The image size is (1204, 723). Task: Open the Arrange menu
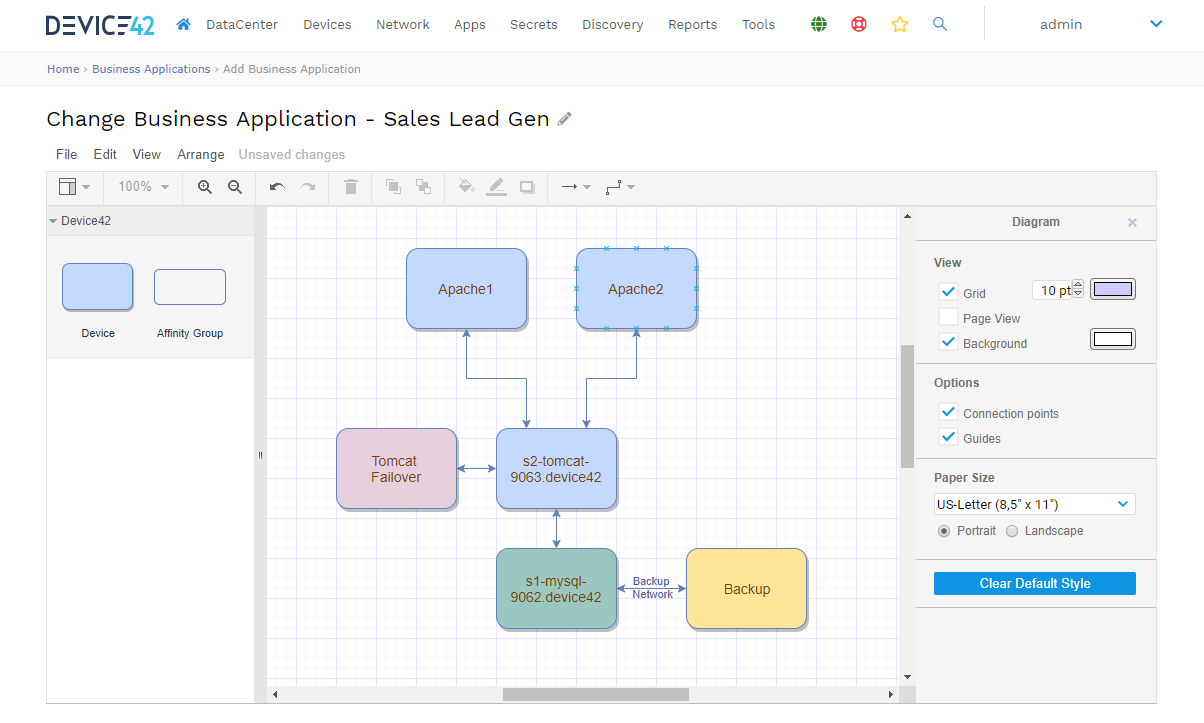[x=200, y=154]
